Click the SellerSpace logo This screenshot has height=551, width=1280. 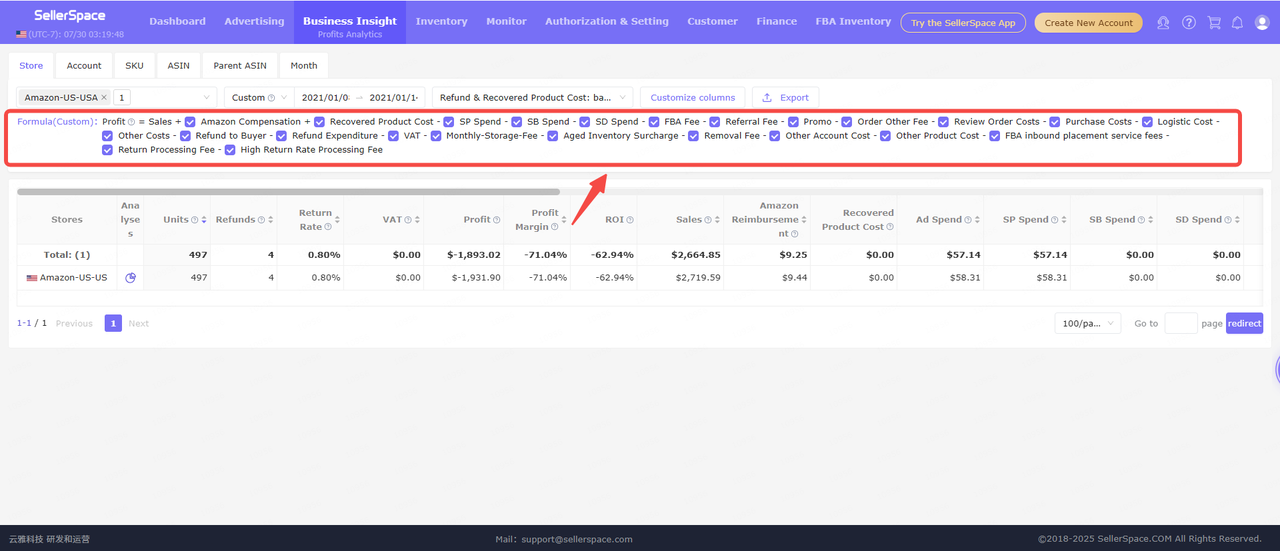pyautogui.click(x=69, y=15)
